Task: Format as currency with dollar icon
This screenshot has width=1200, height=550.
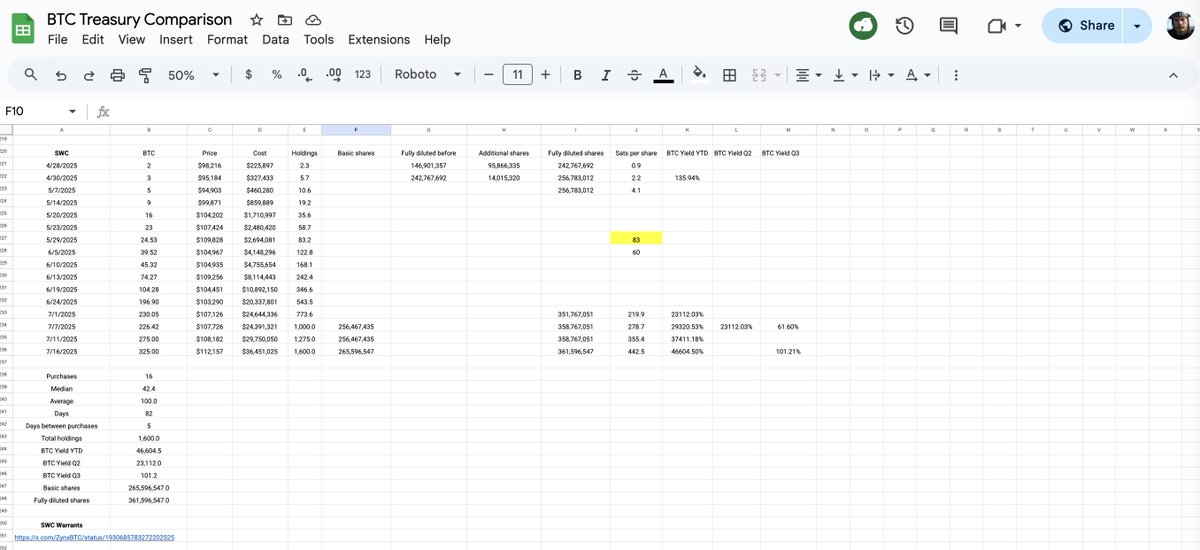Action: [x=248, y=75]
